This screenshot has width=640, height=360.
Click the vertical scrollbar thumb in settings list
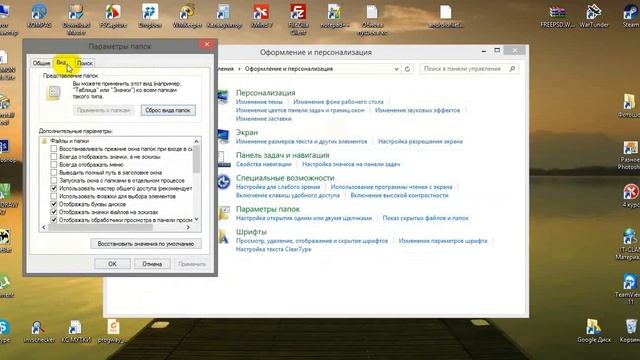point(196,159)
